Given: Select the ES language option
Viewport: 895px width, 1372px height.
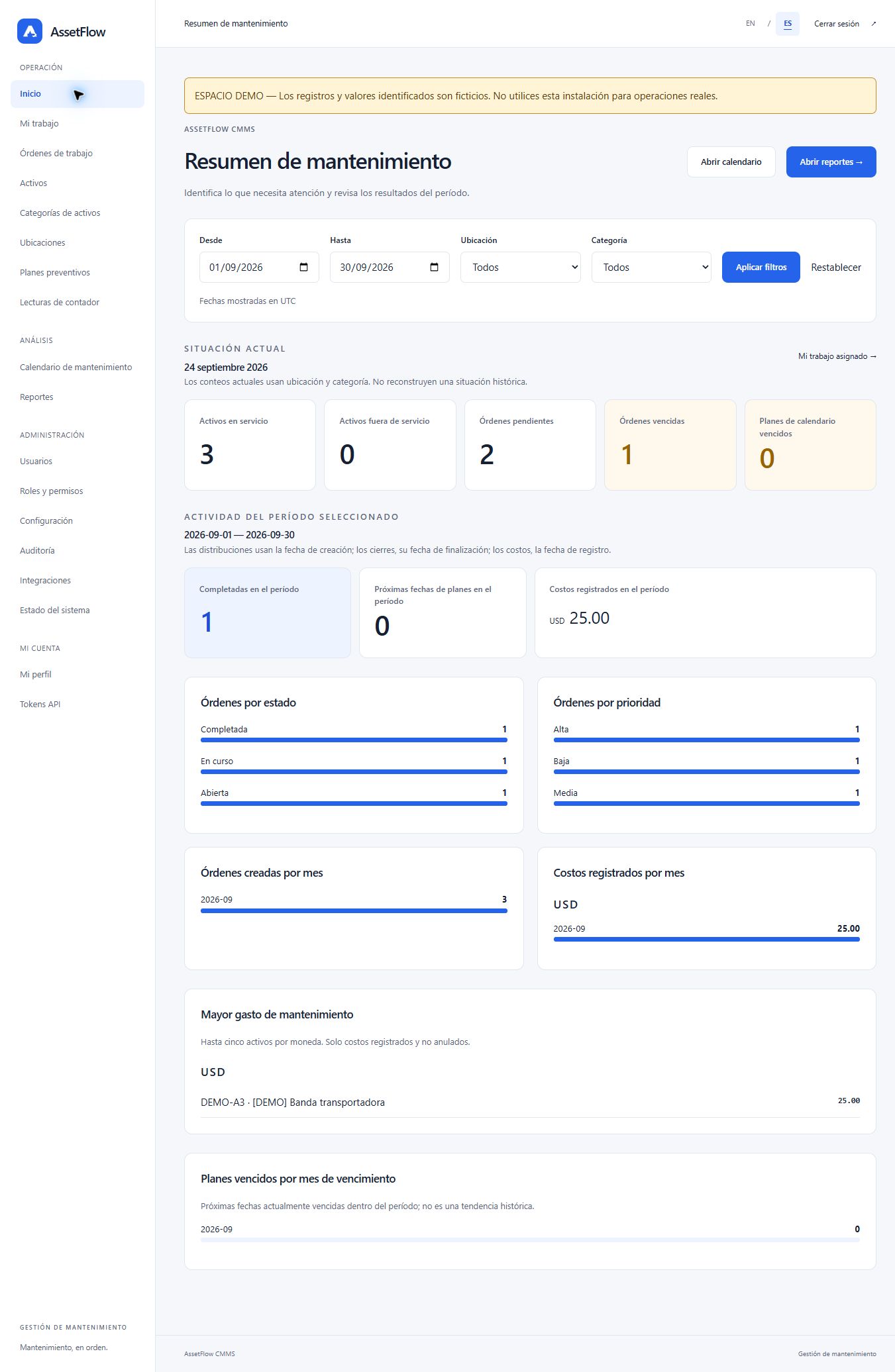Looking at the screenshot, I should [x=788, y=24].
